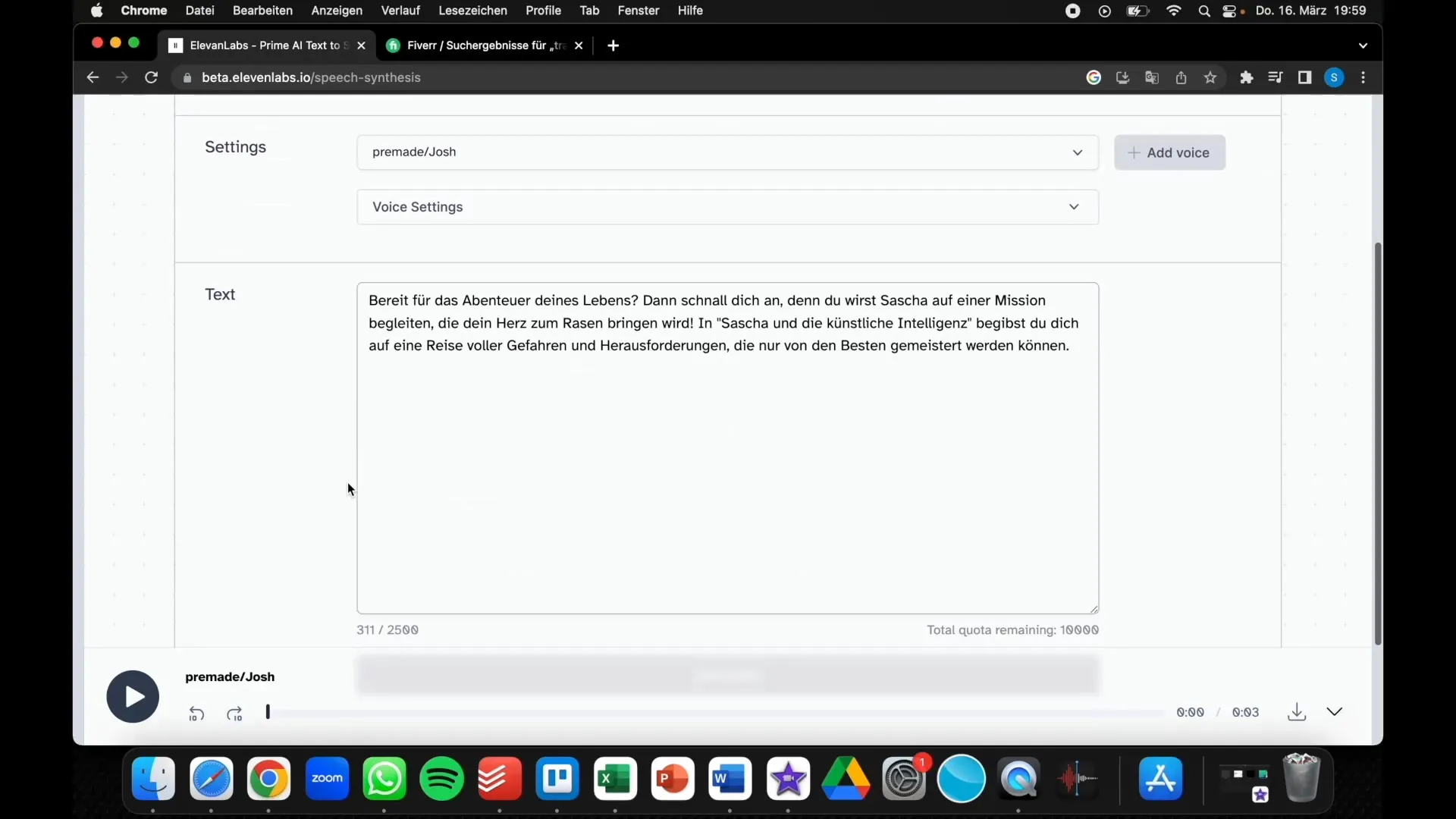The image size is (1456, 819).
Task: Open Spotlight search in menu bar
Action: [x=1204, y=11]
